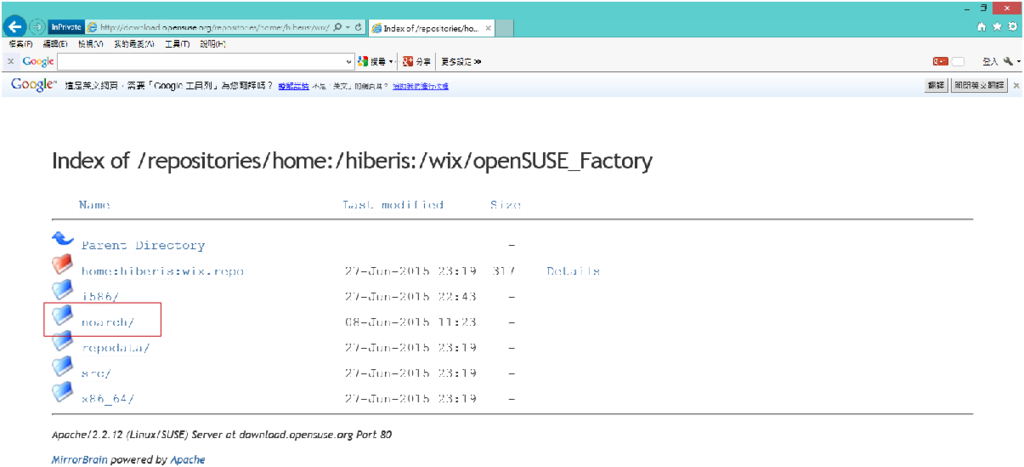Click the address bar search magnifier icon
Image resolution: width=1024 pixels, height=467 pixels.
click(337, 27)
